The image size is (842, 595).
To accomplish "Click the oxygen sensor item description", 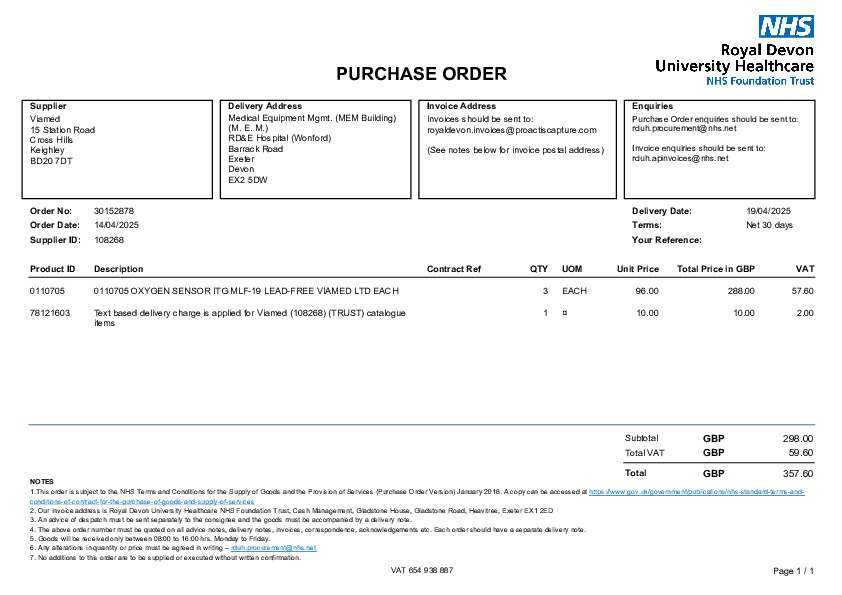I will (x=245, y=290).
